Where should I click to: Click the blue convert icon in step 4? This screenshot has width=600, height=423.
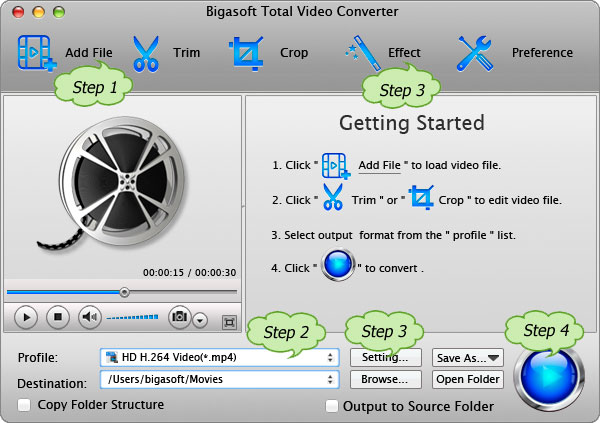(x=338, y=265)
